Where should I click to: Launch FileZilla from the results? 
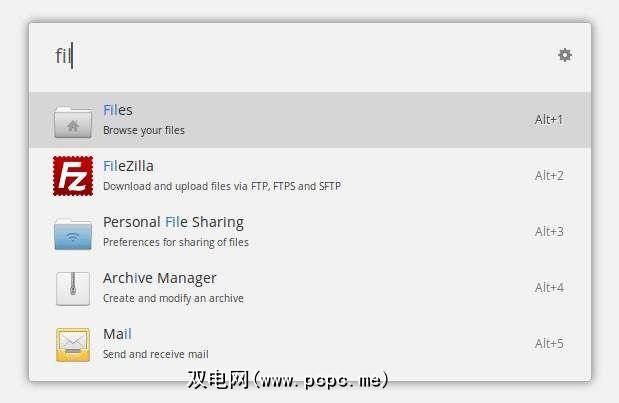[x=128, y=166]
